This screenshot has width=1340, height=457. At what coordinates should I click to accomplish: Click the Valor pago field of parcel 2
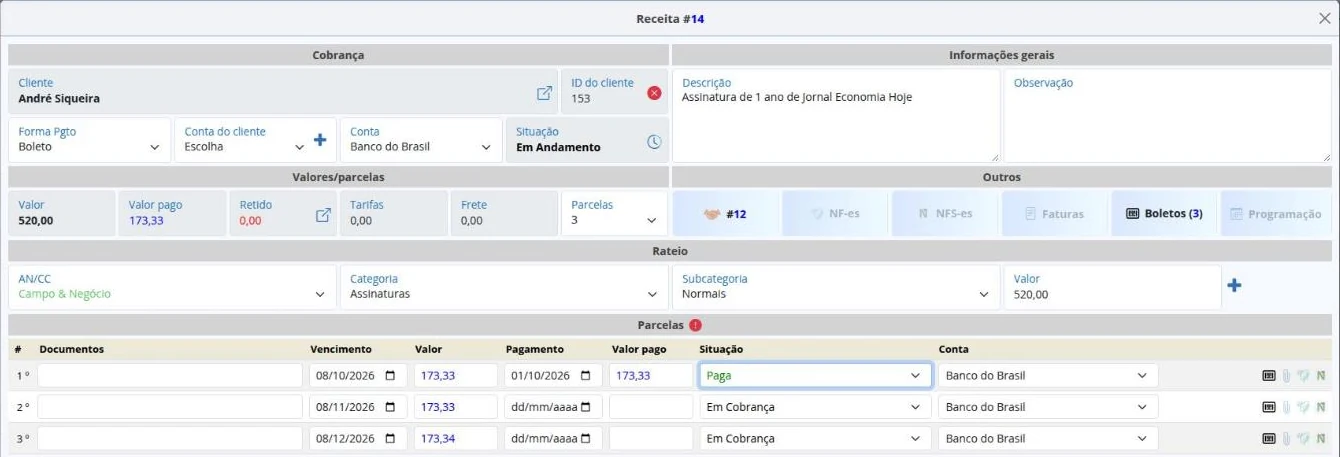pyautogui.click(x=651, y=407)
